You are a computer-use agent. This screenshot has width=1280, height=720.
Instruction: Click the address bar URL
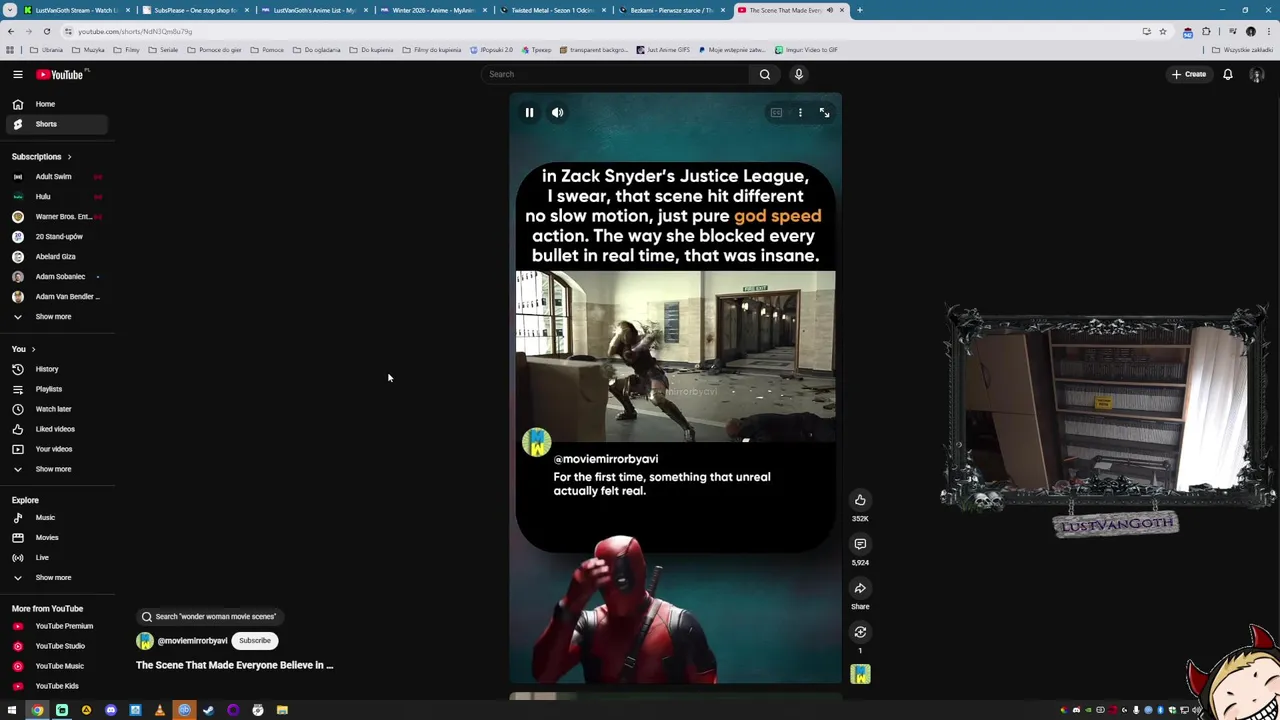(x=135, y=31)
